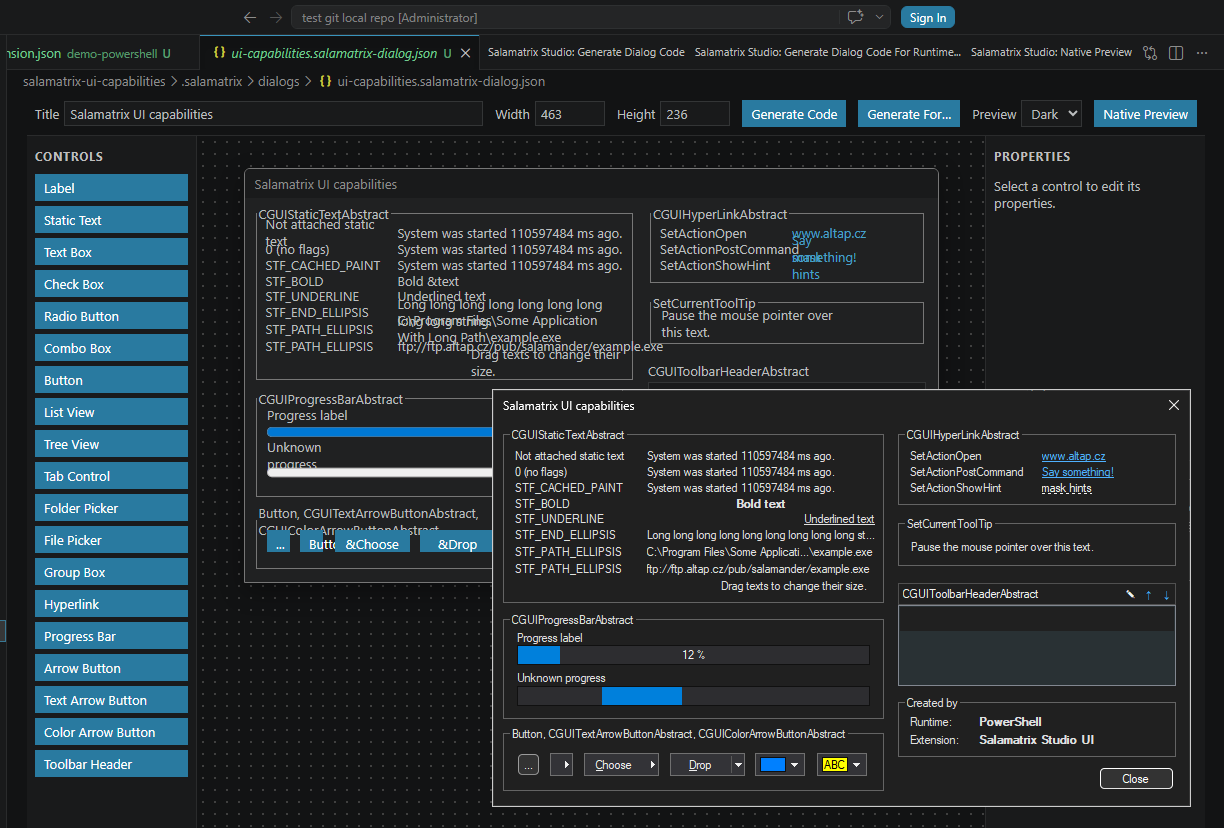Open the compare changes icon

(x=1150, y=52)
